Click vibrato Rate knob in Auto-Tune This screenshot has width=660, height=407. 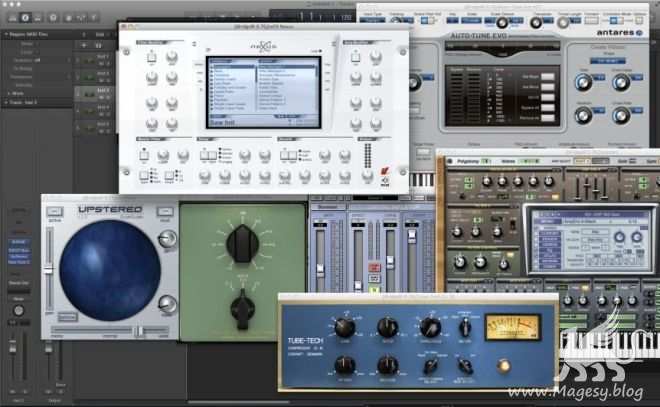tap(583, 83)
